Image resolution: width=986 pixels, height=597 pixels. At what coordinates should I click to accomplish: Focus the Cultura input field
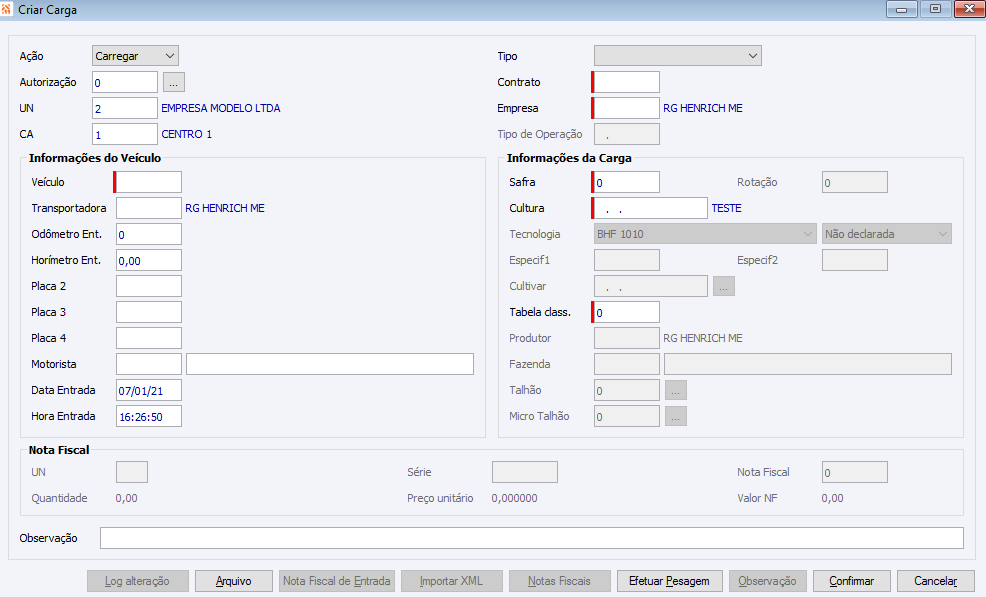click(x=650, y=208)
